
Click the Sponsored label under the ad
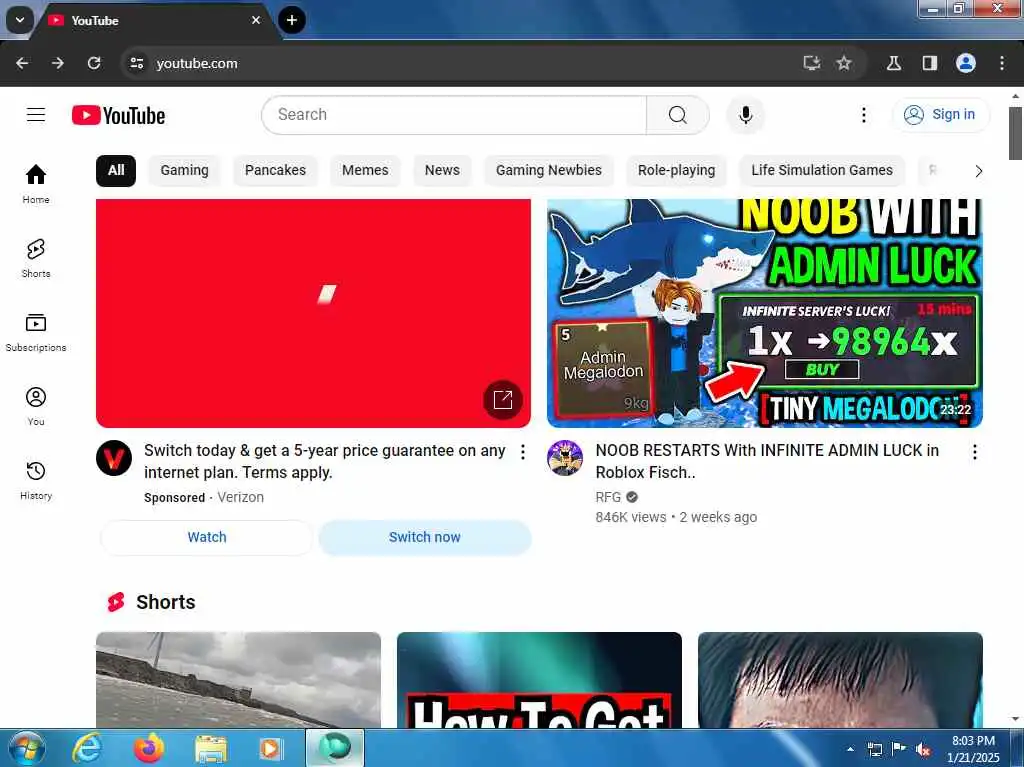point(174,498)
